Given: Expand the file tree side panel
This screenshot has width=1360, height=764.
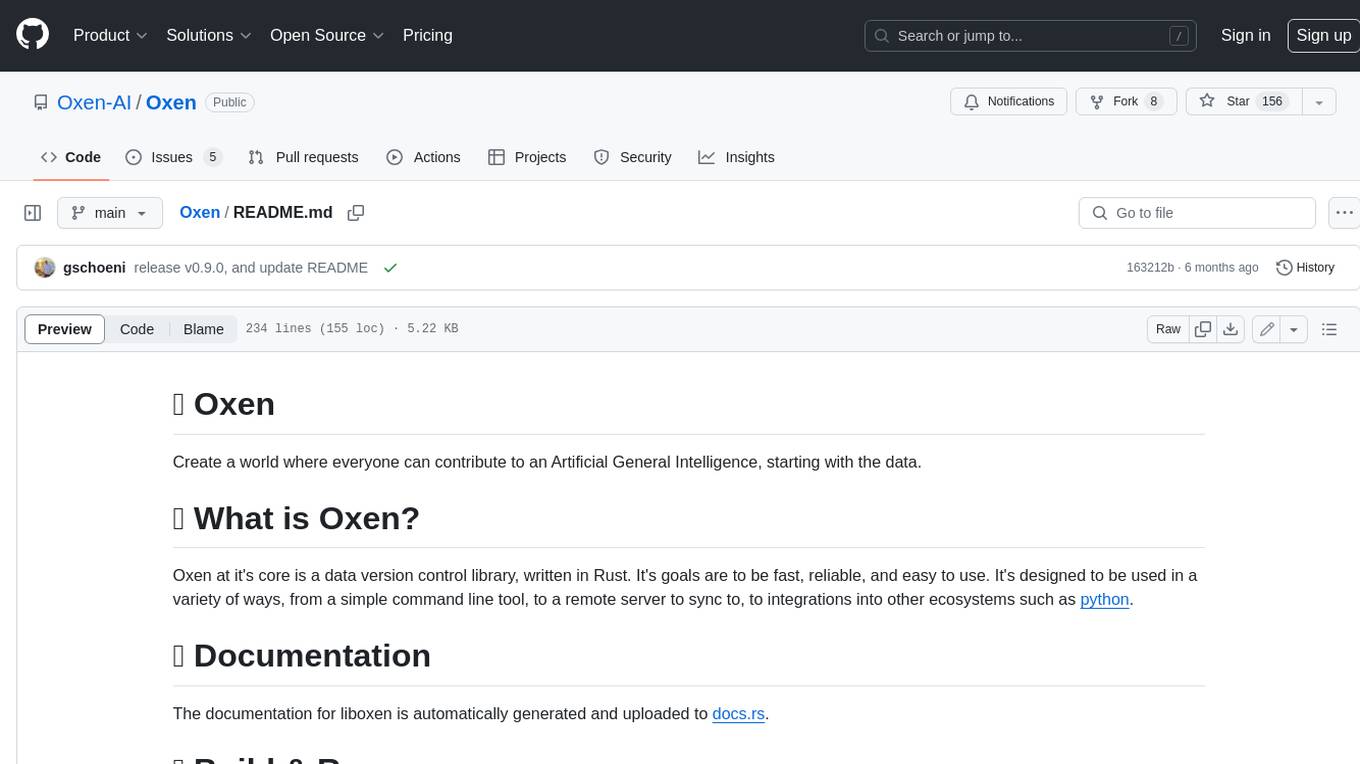Looking at the screenshot, I should click(x=32, y=213).
